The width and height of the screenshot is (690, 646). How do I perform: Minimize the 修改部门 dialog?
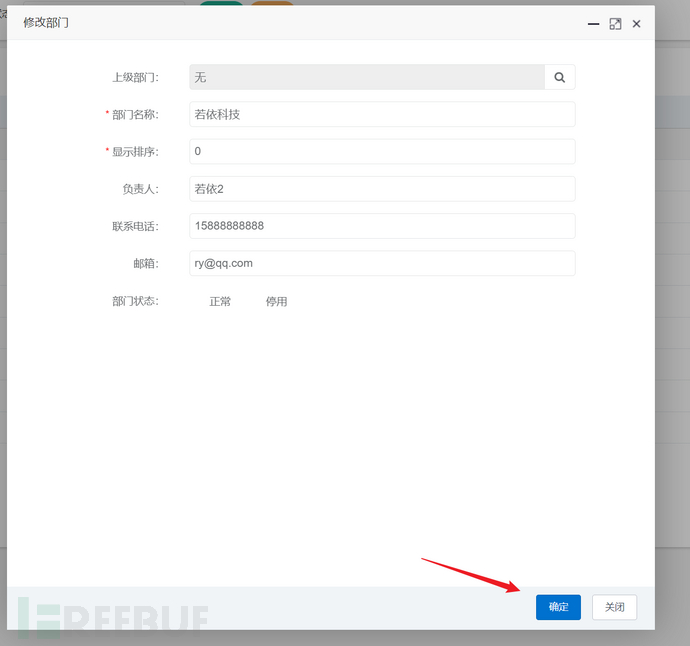pos(593,24)
